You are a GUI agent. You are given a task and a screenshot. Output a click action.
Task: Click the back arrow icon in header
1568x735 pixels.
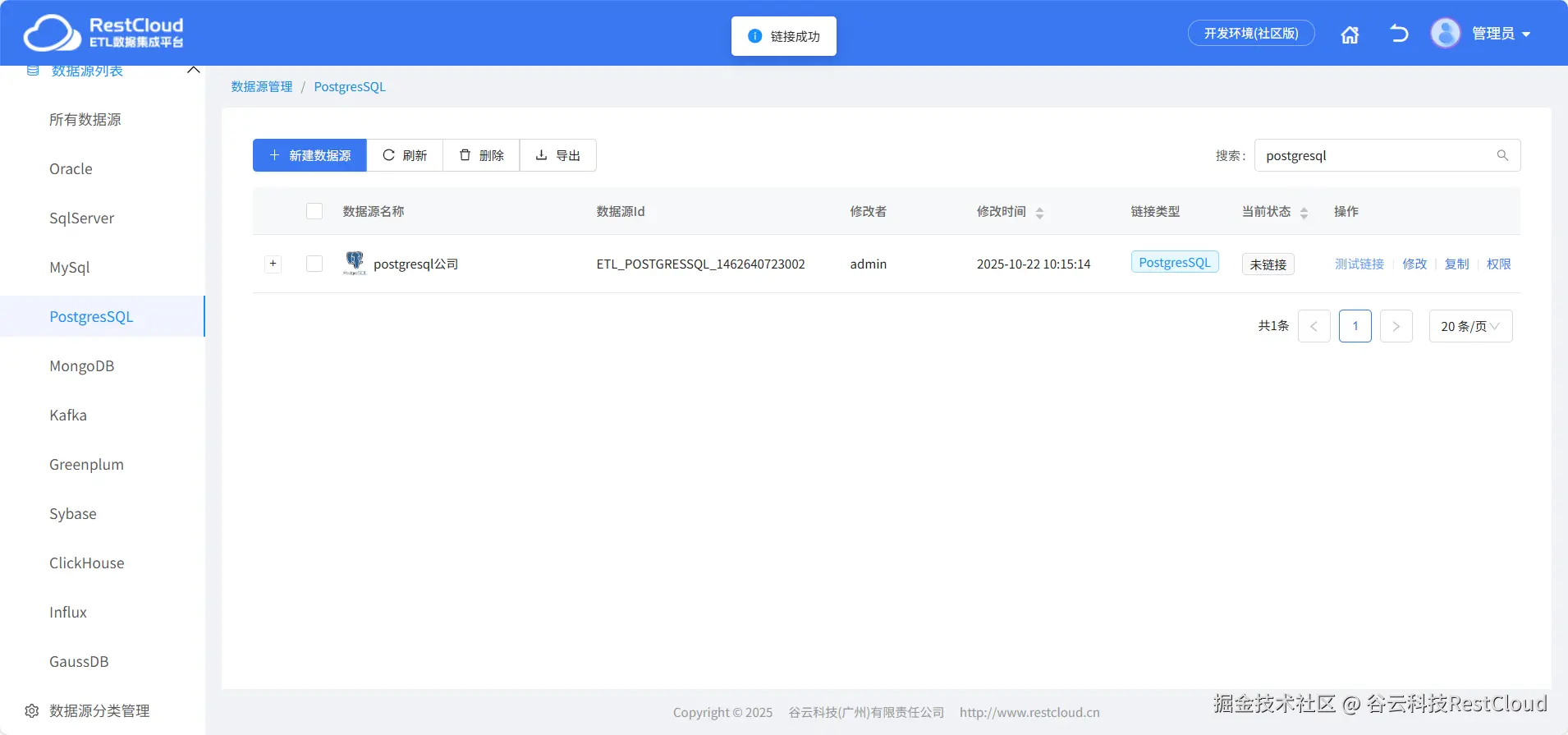pos(1399,34)
